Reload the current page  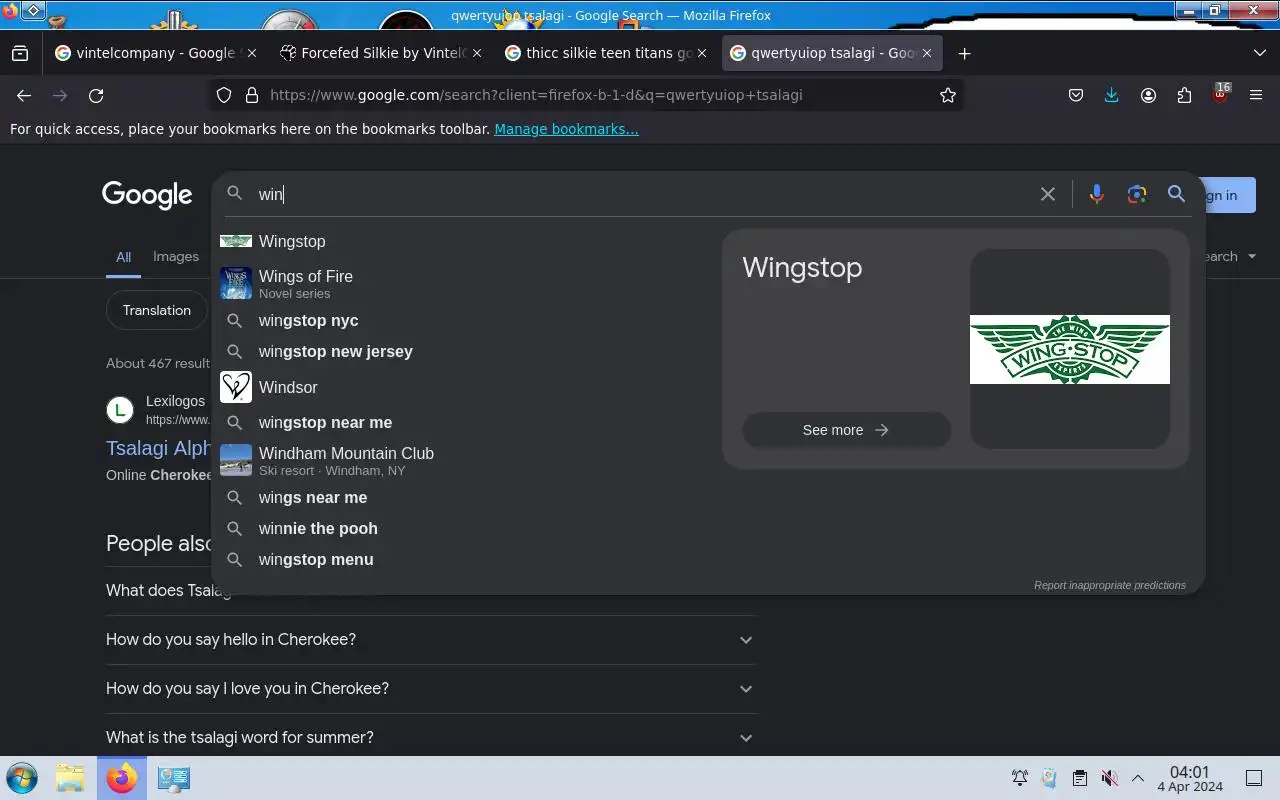click(x=96, y=95)
